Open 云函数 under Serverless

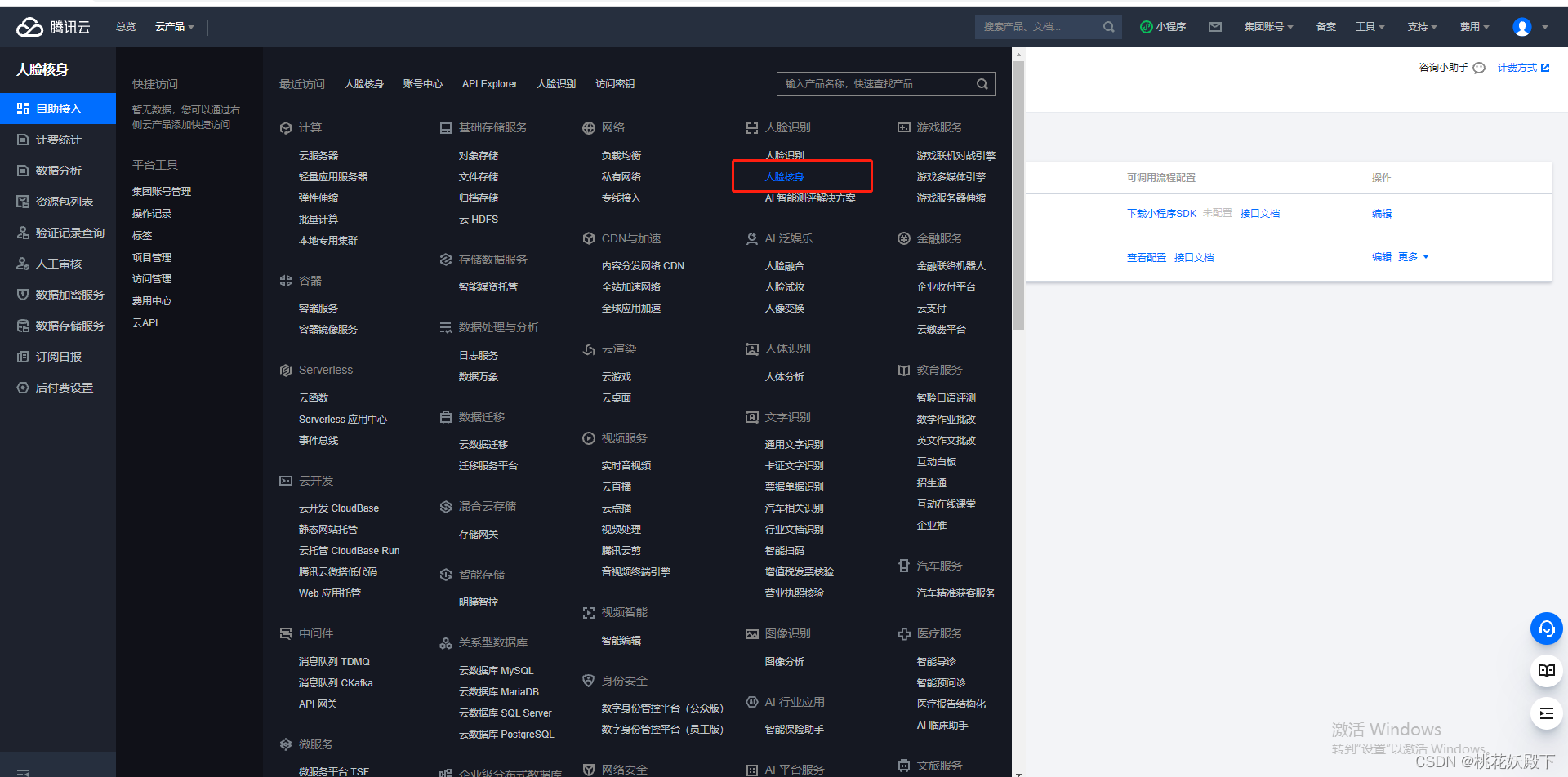pyautogui.click(x=314, y=398)
